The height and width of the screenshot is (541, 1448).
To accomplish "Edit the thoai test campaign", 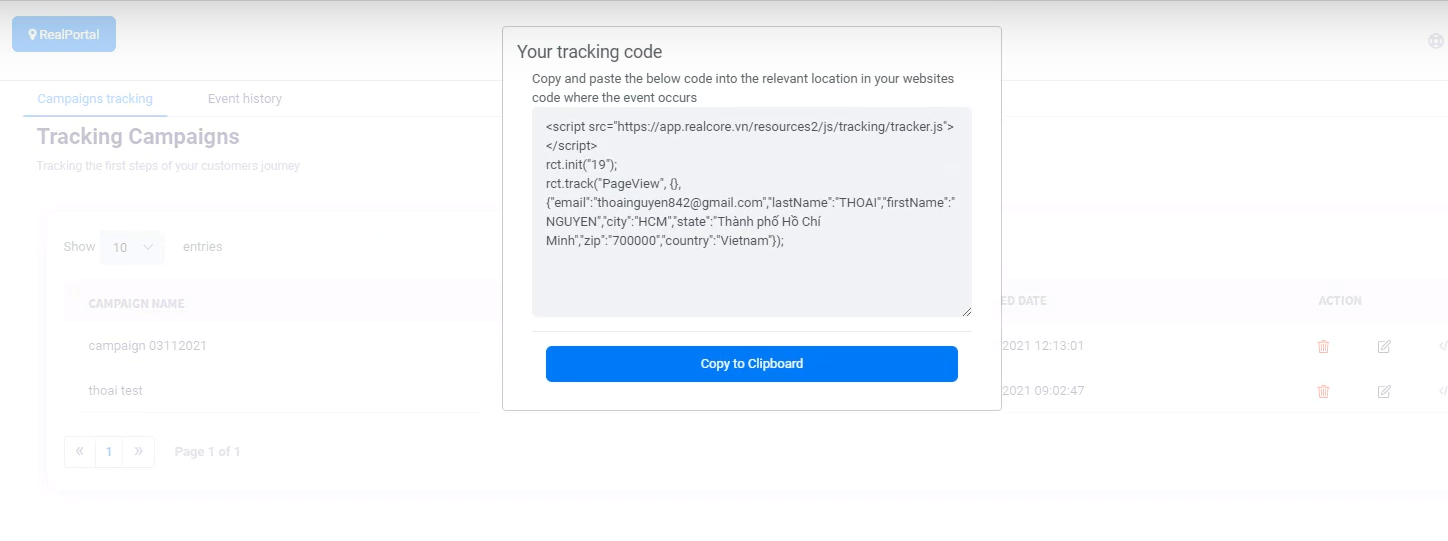I will (x=1384, y=391).
